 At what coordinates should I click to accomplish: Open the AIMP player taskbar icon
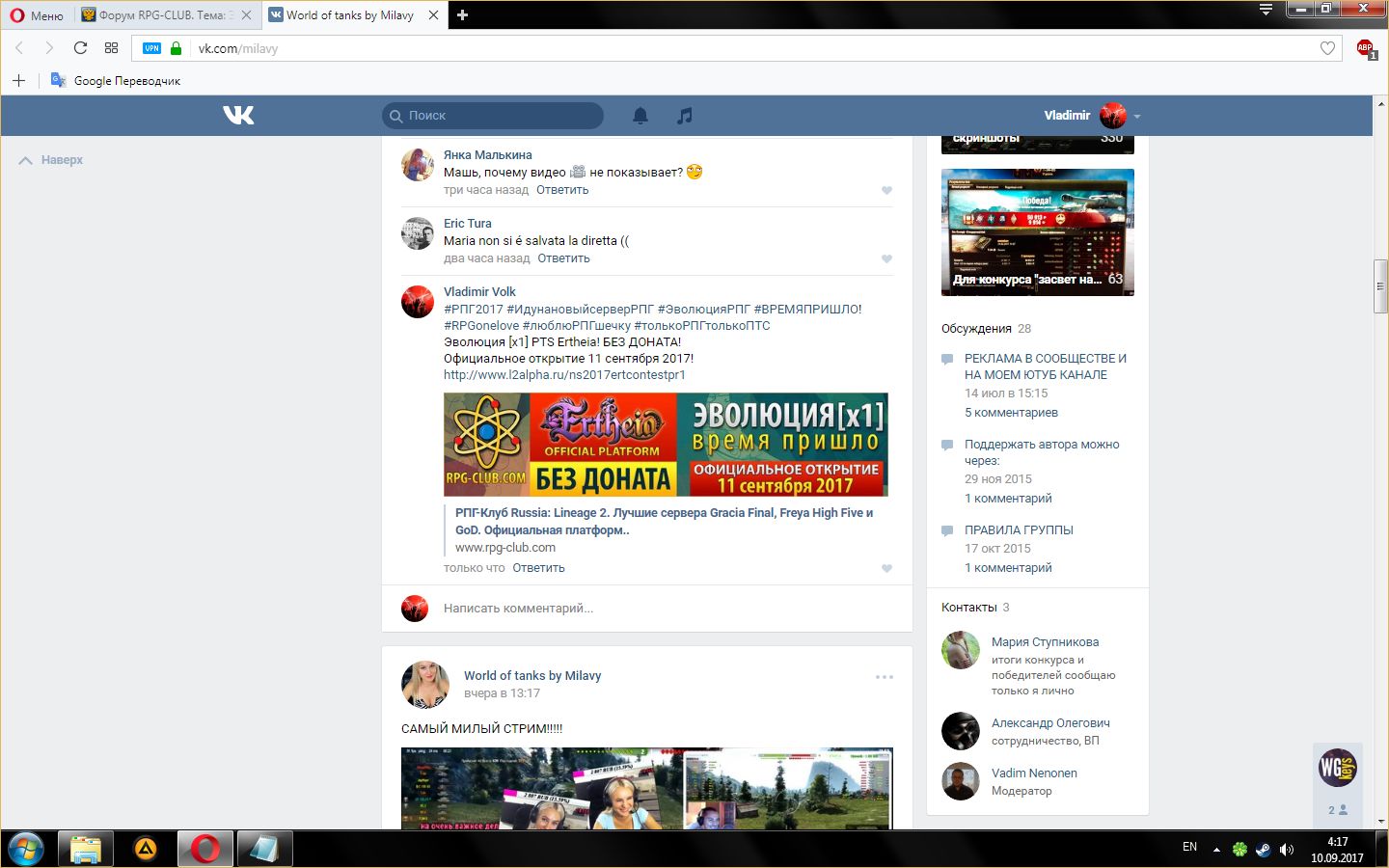(146, 849)
